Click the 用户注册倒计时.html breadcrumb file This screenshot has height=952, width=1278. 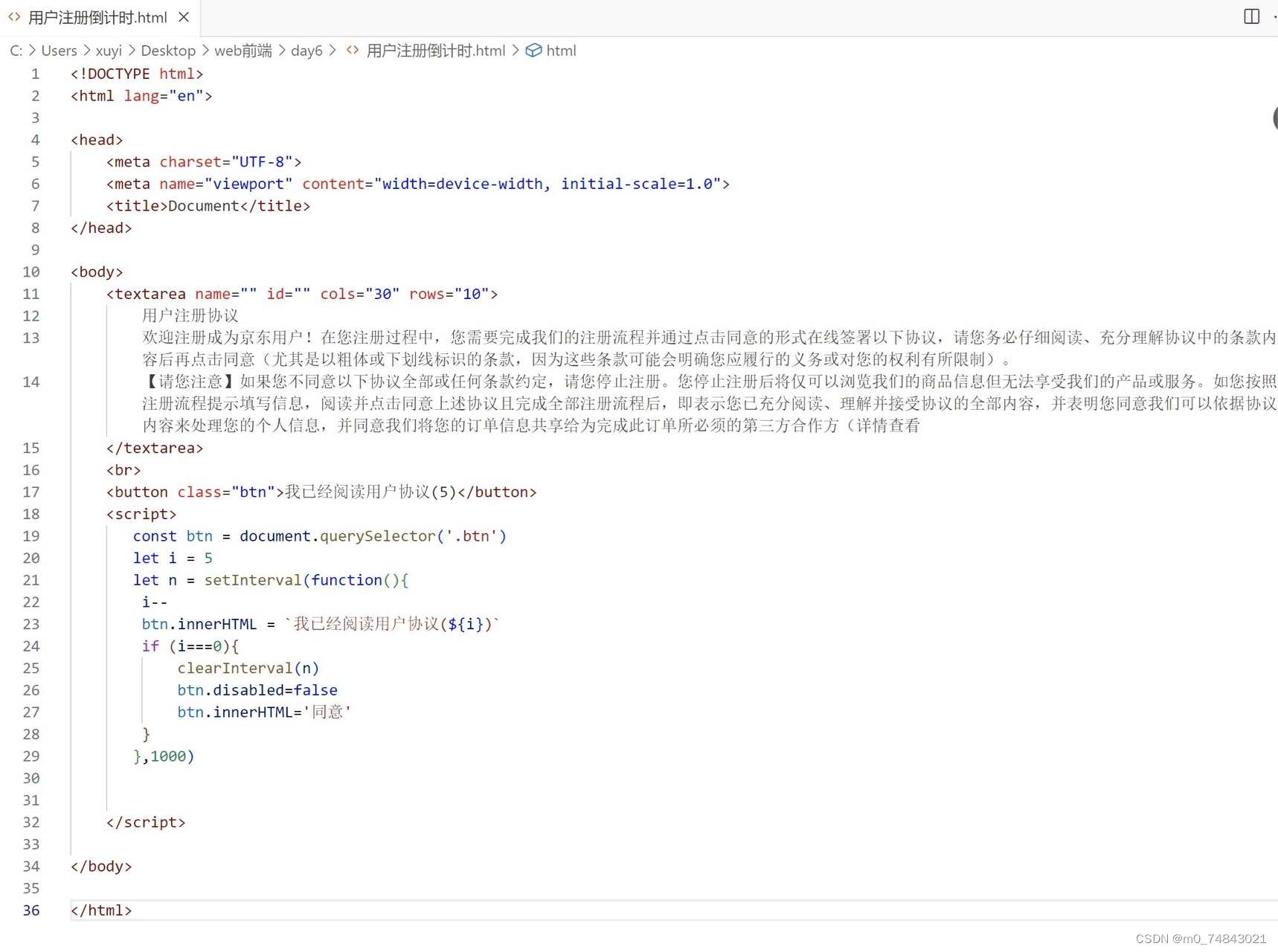pyautogui.click(x=435, y=51)
